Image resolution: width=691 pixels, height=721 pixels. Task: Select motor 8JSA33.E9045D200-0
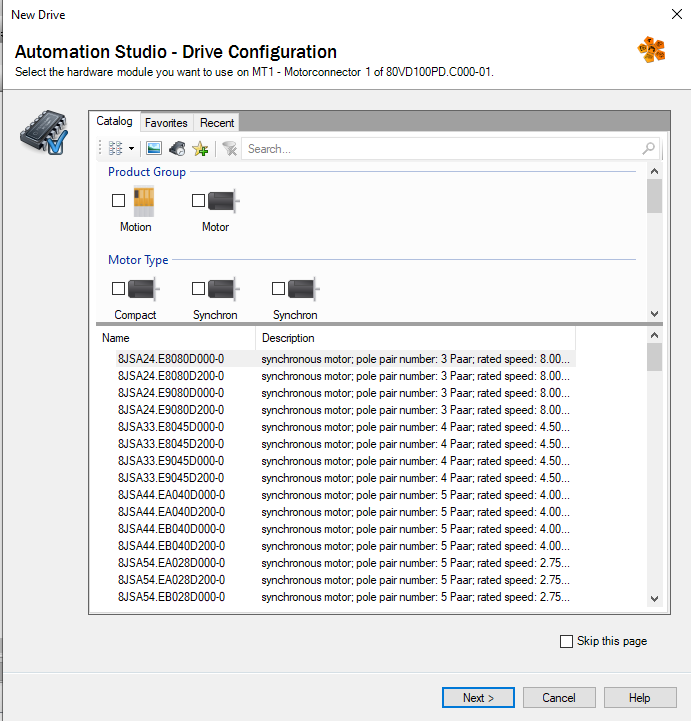[171, 478]
